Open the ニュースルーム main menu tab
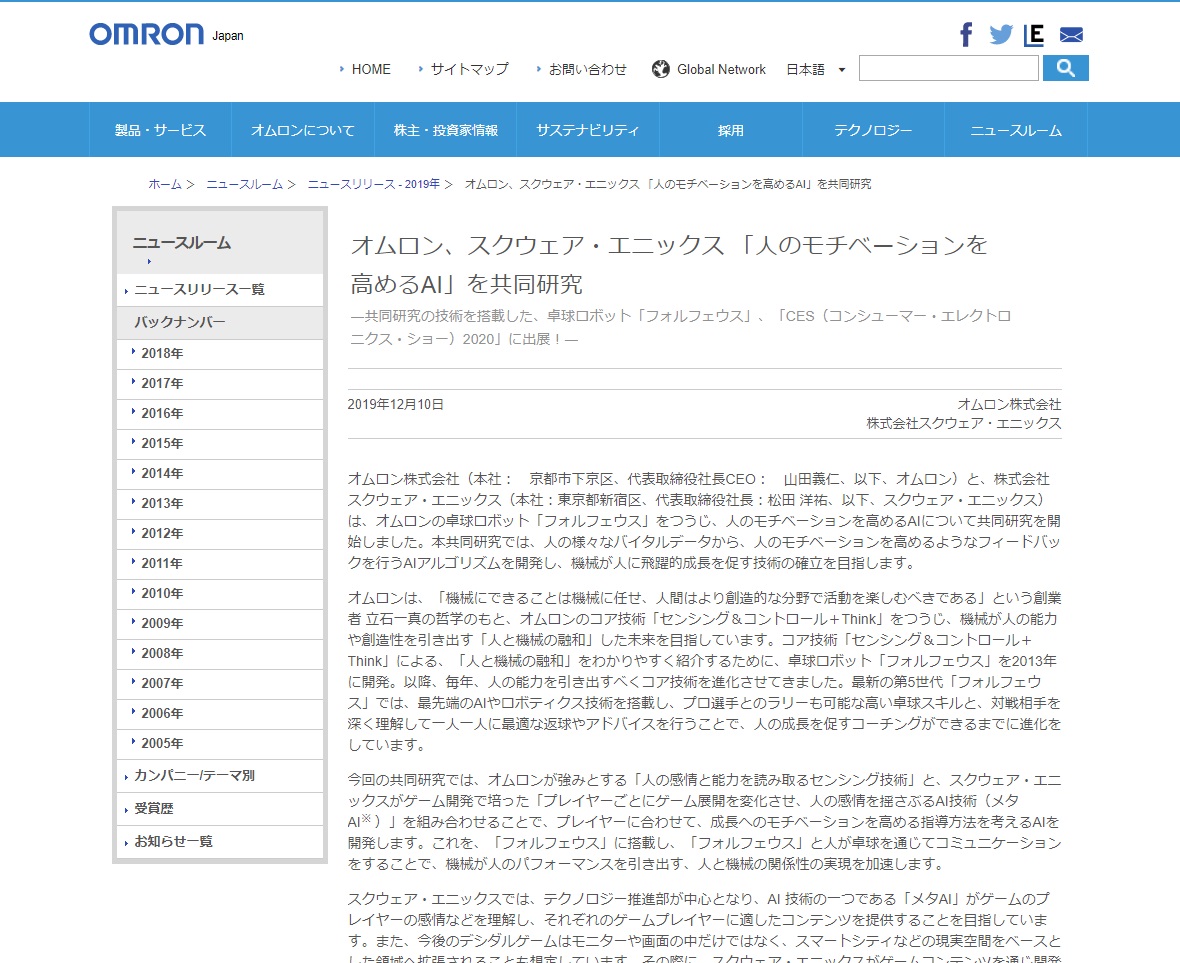The width and height of the screenshot is (1180, 963). (x=1016, y=130)
